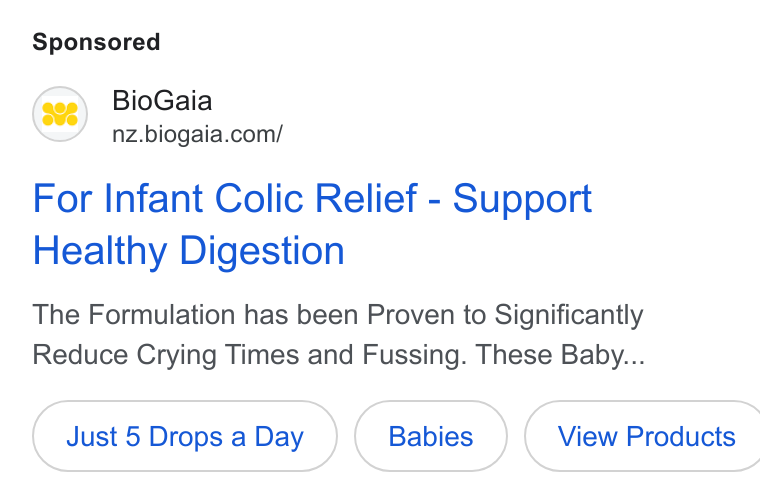Select the 'Just 5 Drops a Day' chip

coord(185,436)
